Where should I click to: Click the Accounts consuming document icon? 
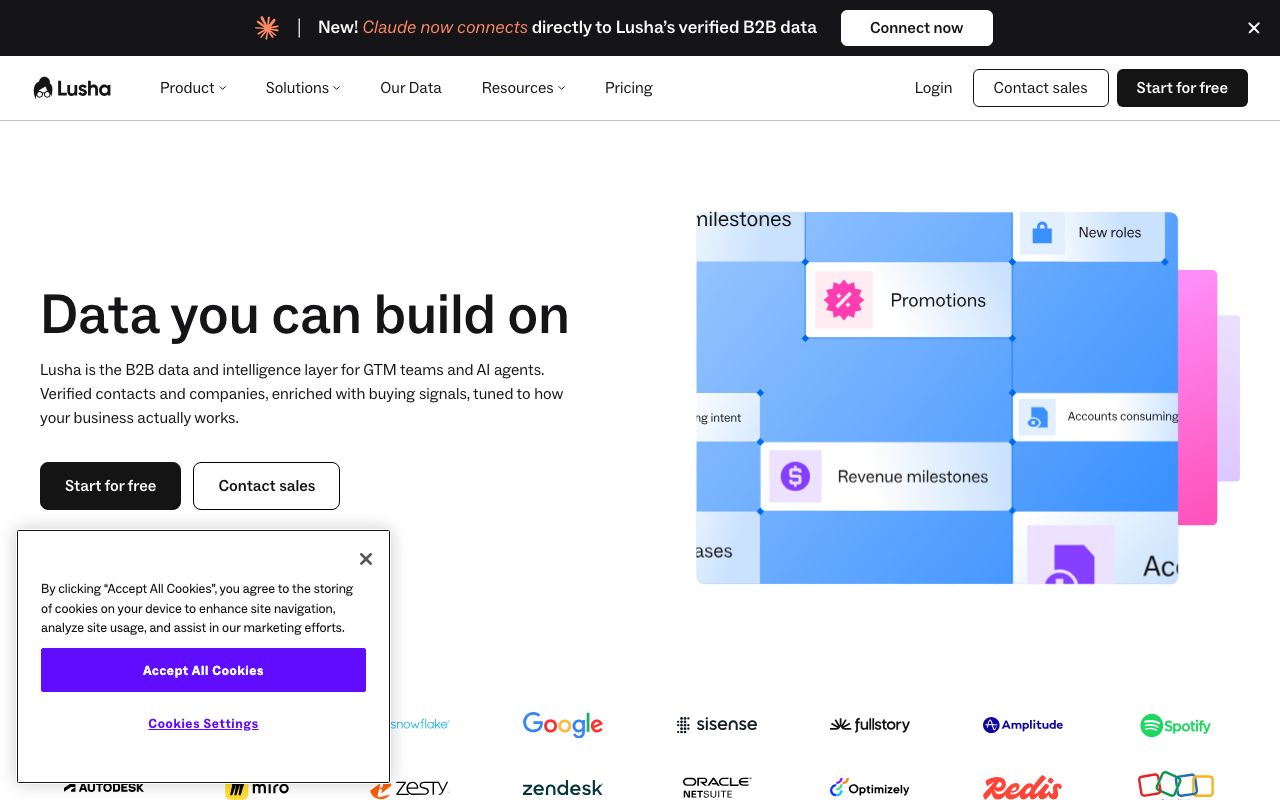(x=1037, y=417)
